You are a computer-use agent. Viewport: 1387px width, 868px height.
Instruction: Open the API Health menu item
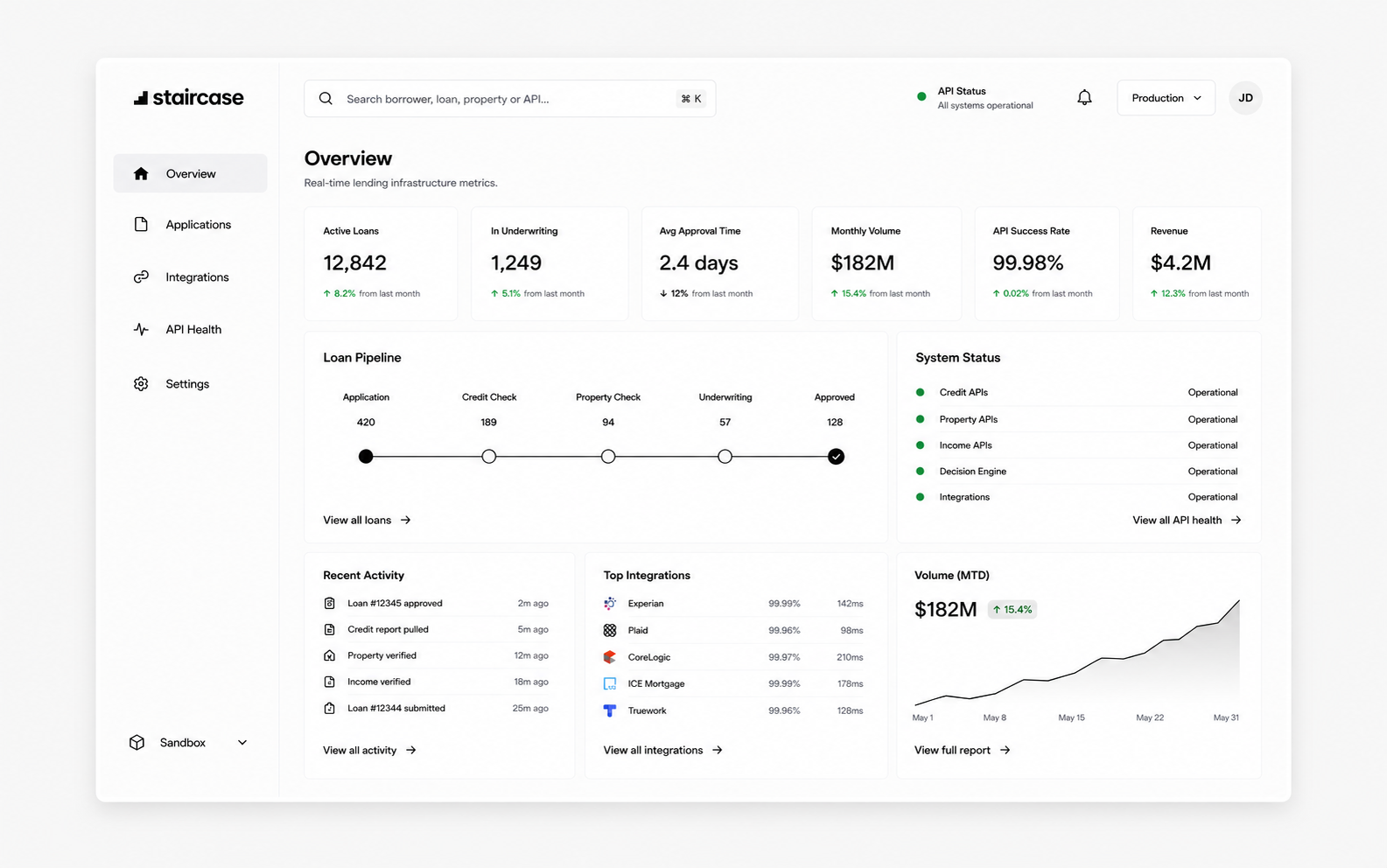[190, 329]
